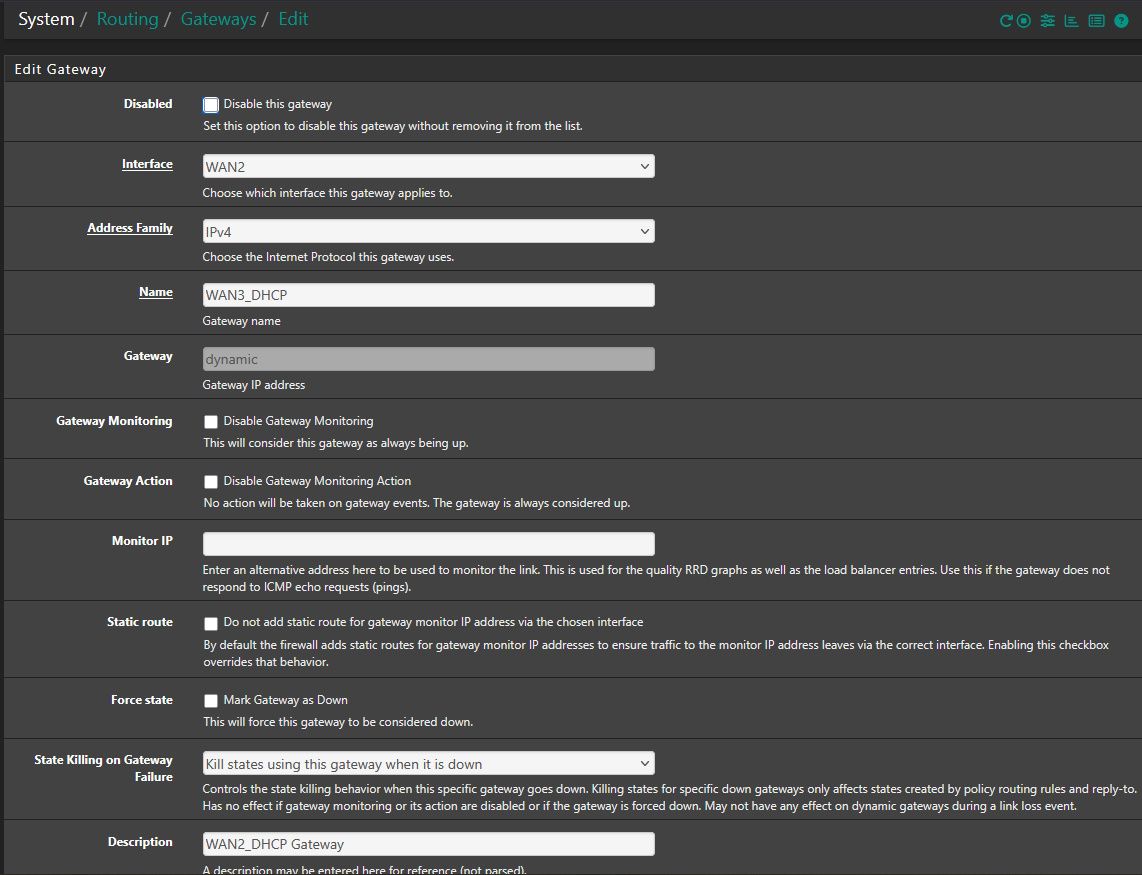Click the empty Monitor IP field

[x=428, y=544]
